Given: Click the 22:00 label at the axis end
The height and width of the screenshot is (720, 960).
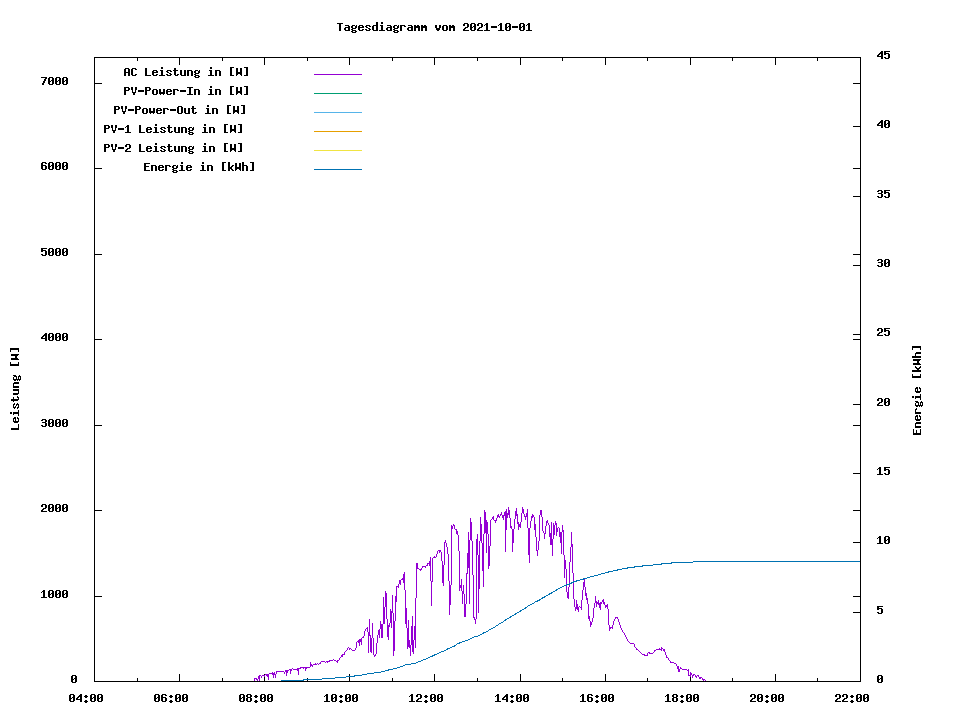Looking at the screenshot, I should 852,698.
